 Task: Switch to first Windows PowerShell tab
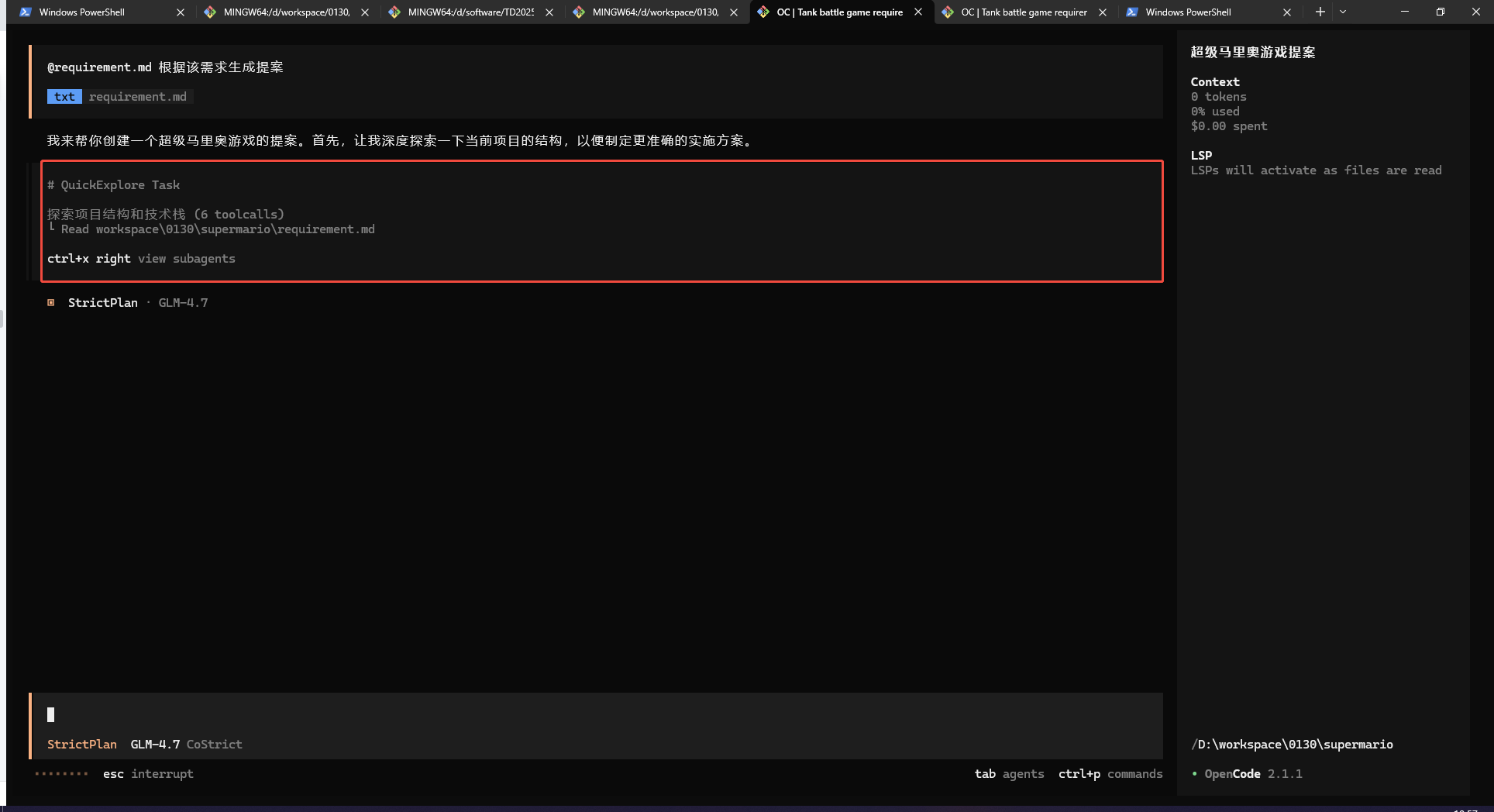point(81,12)
